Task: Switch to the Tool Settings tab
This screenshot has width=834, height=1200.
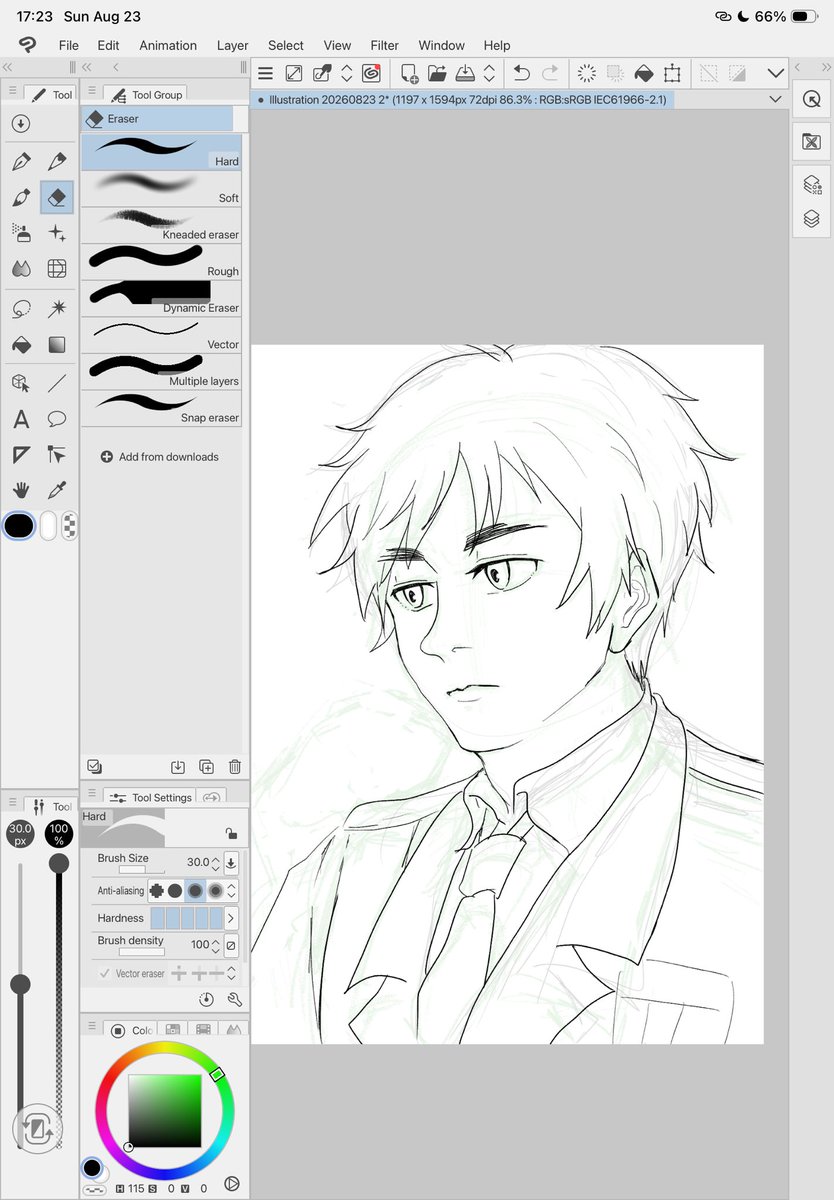Action: click(152, 797)
